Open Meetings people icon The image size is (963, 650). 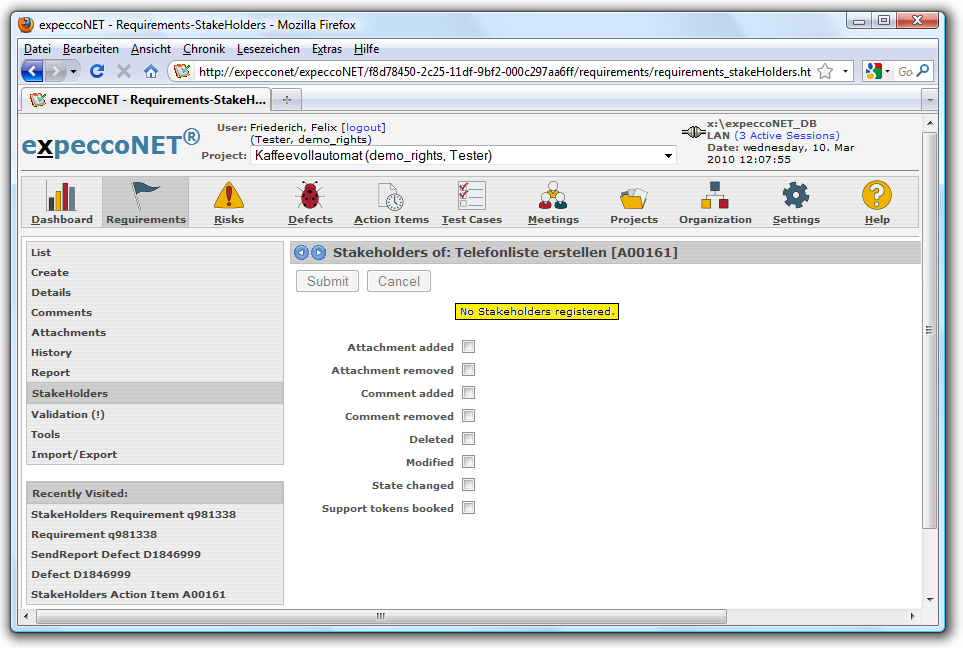tap(553, 196)
